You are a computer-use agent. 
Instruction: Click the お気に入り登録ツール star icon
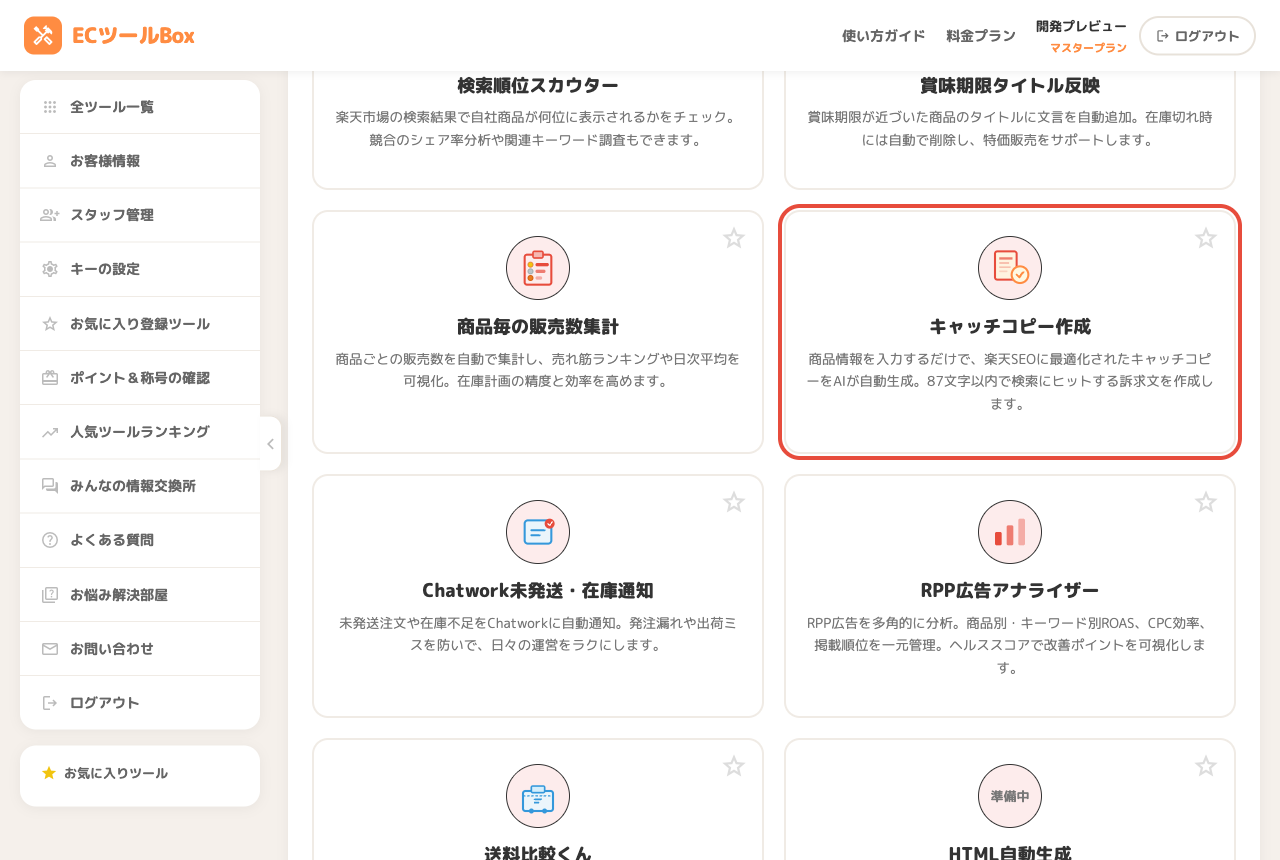(x=50, y=324)
